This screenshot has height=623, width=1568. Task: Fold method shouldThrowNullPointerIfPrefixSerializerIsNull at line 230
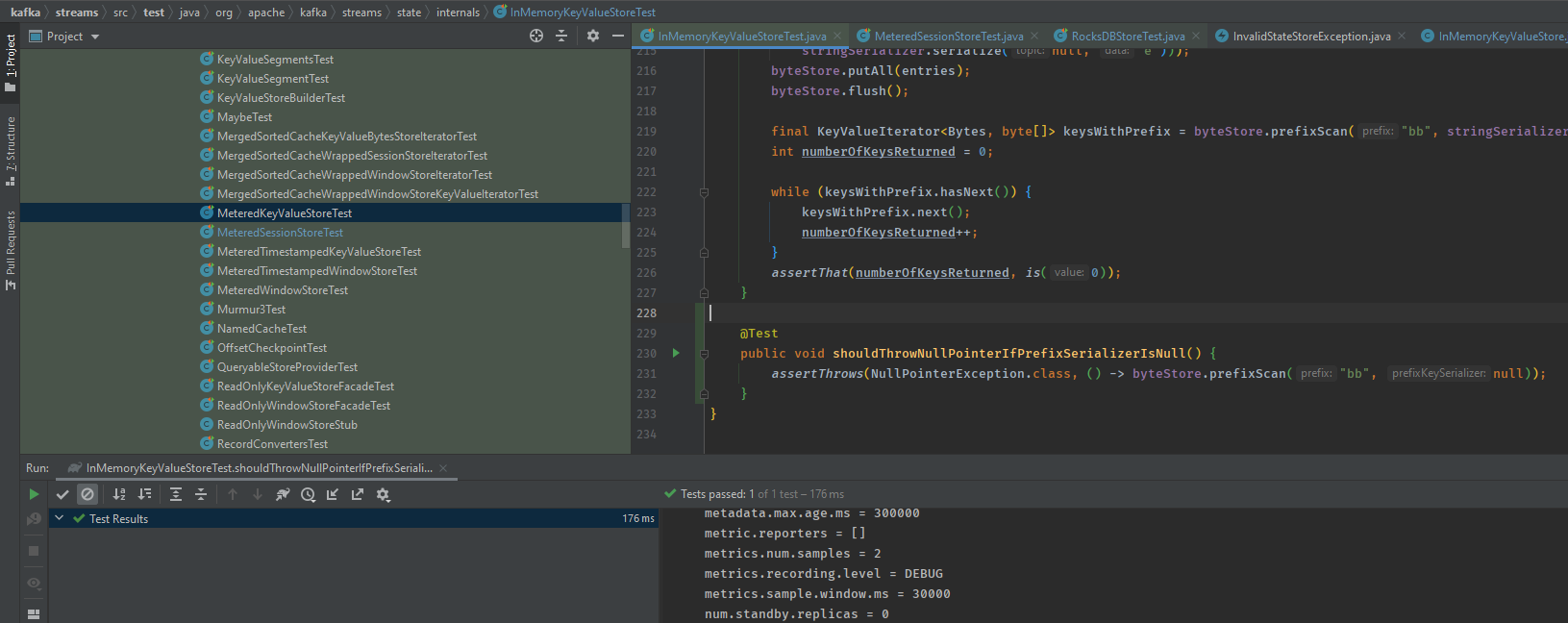tap(704, 354)
